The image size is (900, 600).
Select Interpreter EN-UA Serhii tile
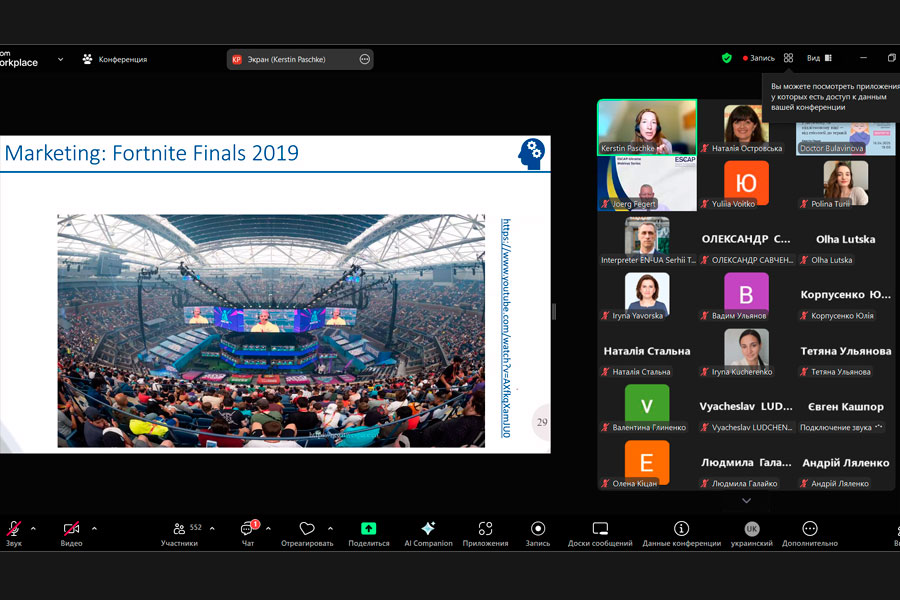tap(647, 239)
